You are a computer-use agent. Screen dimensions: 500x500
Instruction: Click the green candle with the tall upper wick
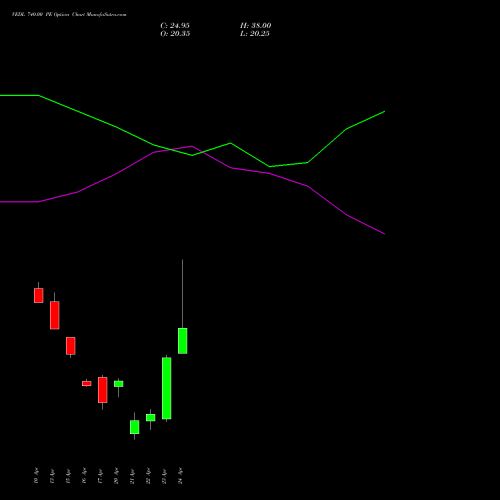(182, 341)
